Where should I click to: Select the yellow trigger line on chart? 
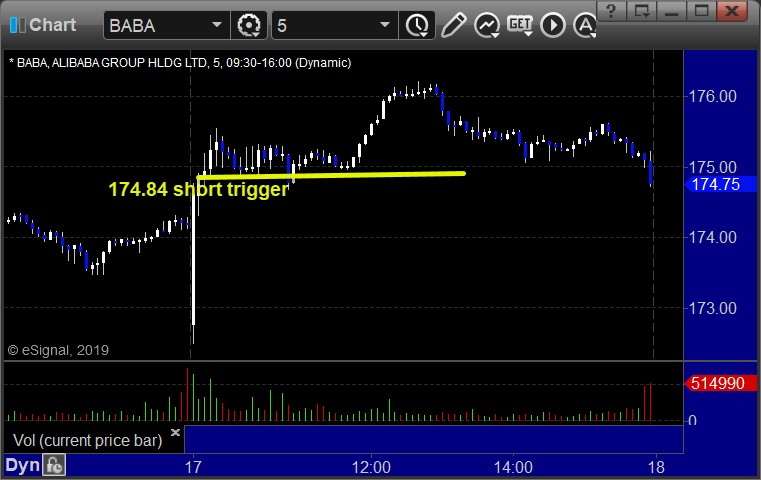point(331,175)
